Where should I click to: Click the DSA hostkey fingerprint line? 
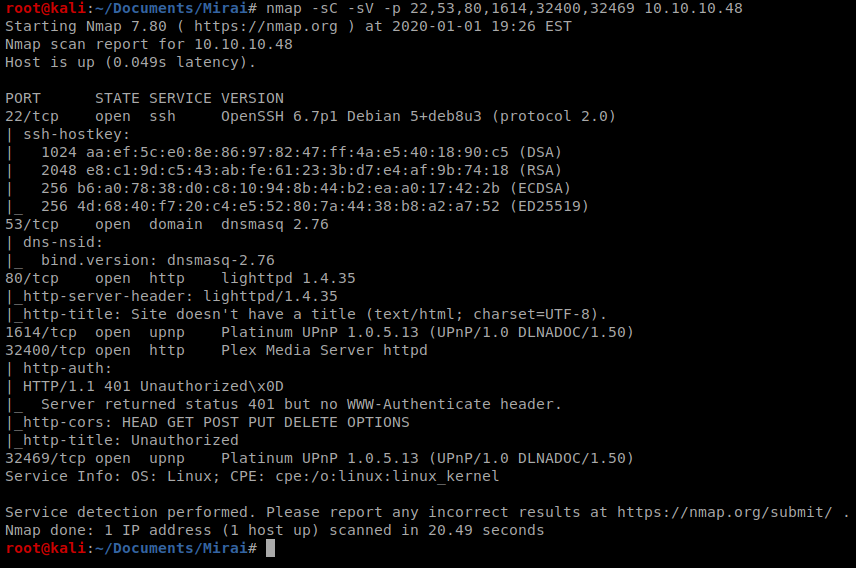301,152
